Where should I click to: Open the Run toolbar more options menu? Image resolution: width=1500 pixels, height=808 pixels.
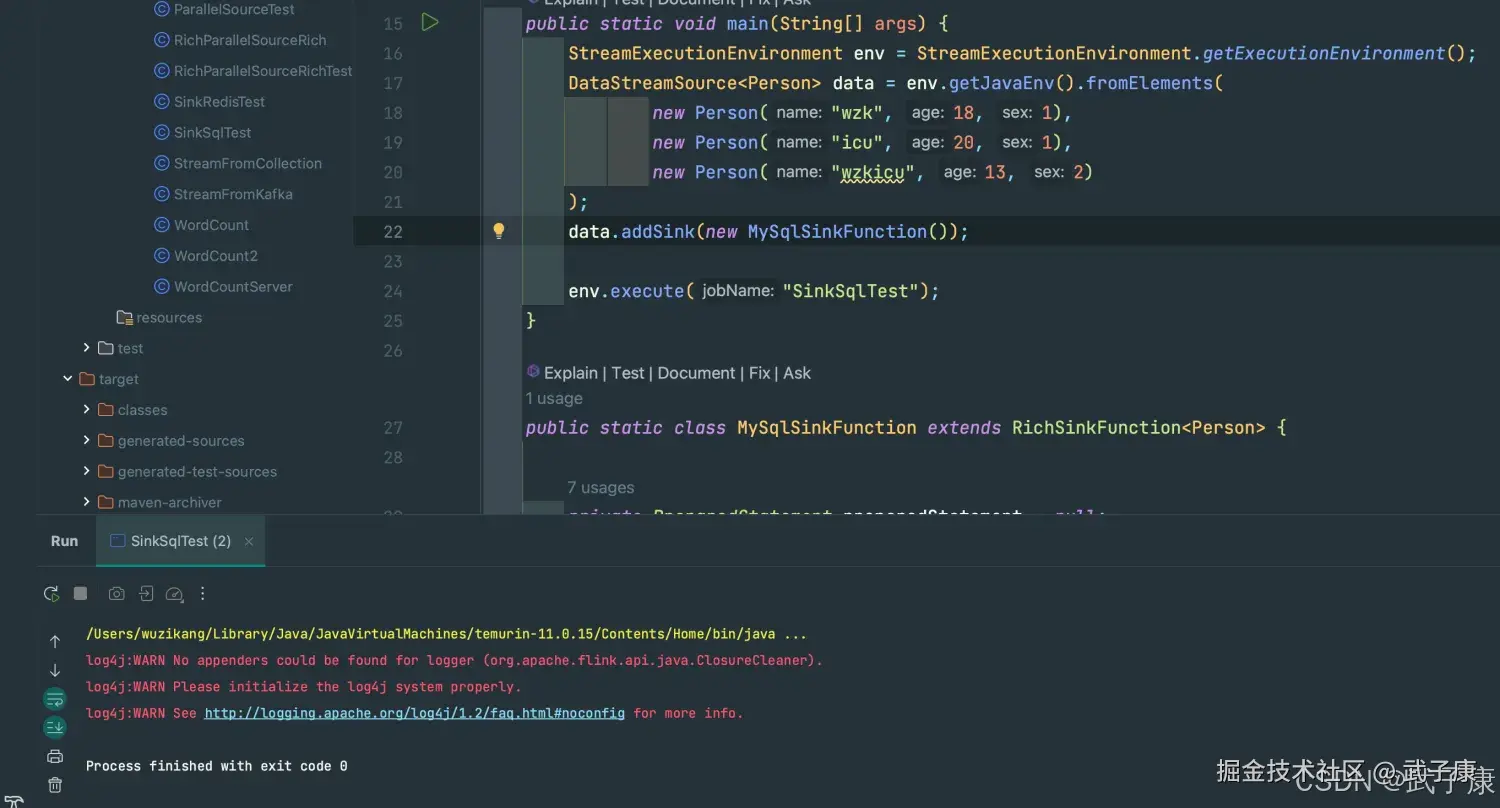[202, 594]
